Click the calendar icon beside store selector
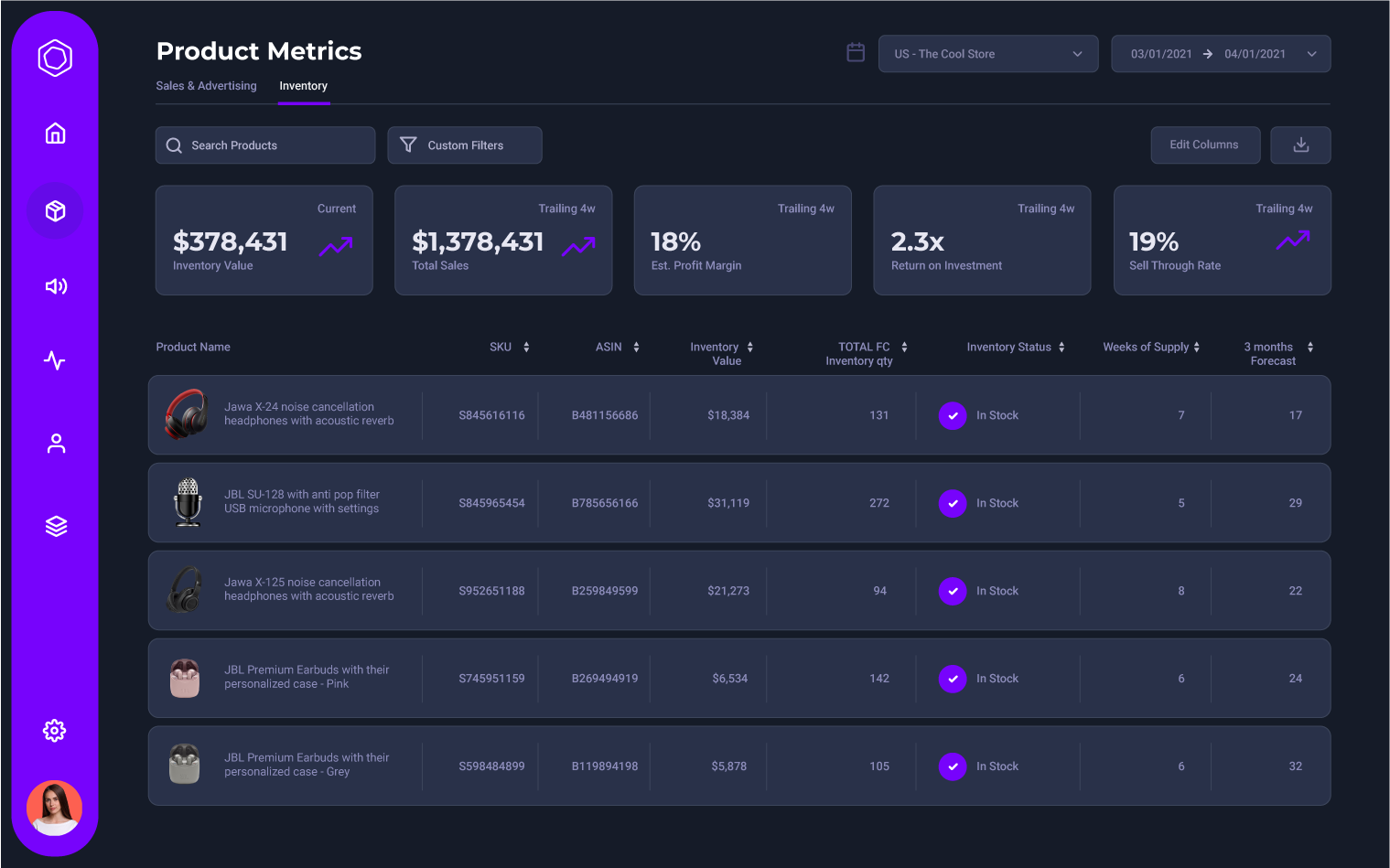The width and height of the screenshot is (1390, 868). [x=856, y=53]
